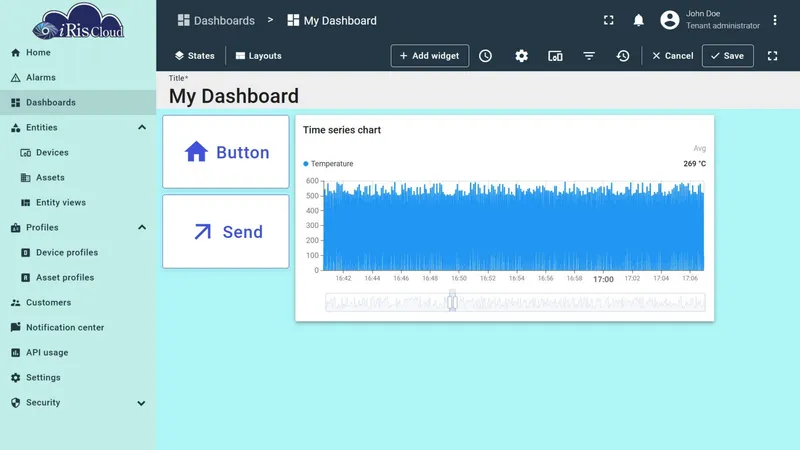Image resolution: width=800 pixels, height=450 pixels.
Task: Click the Devices icon in the sidebar
Action: [x=26, y=153]
